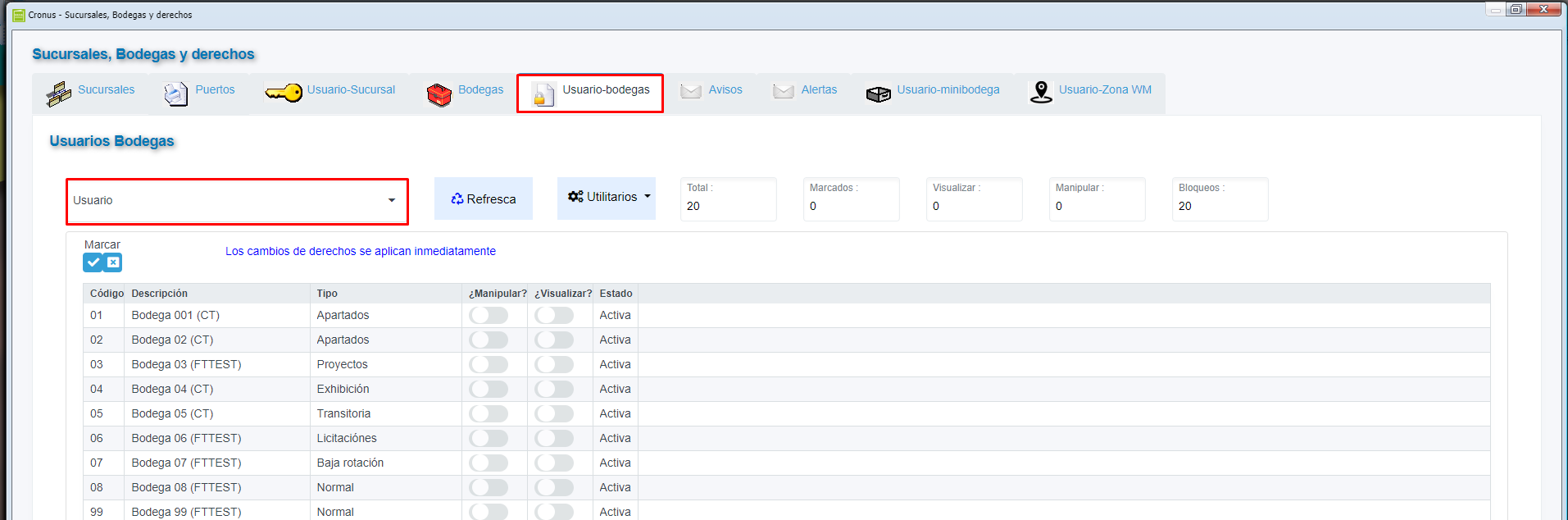Expand the Utilitarios menu
This screenshot has width=1568, height=520.
click(607, 198)
